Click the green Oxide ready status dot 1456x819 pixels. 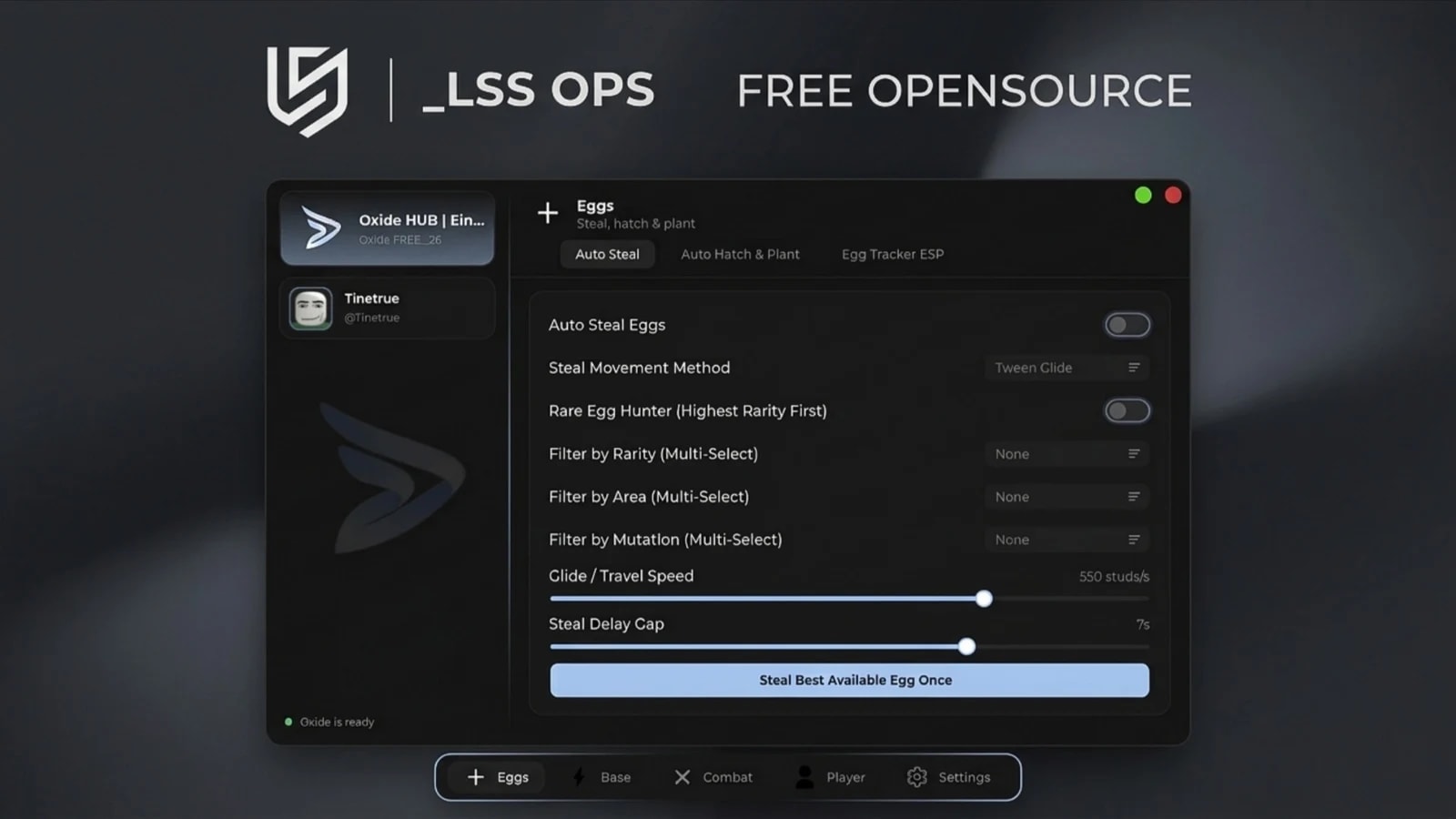point(288,722)
